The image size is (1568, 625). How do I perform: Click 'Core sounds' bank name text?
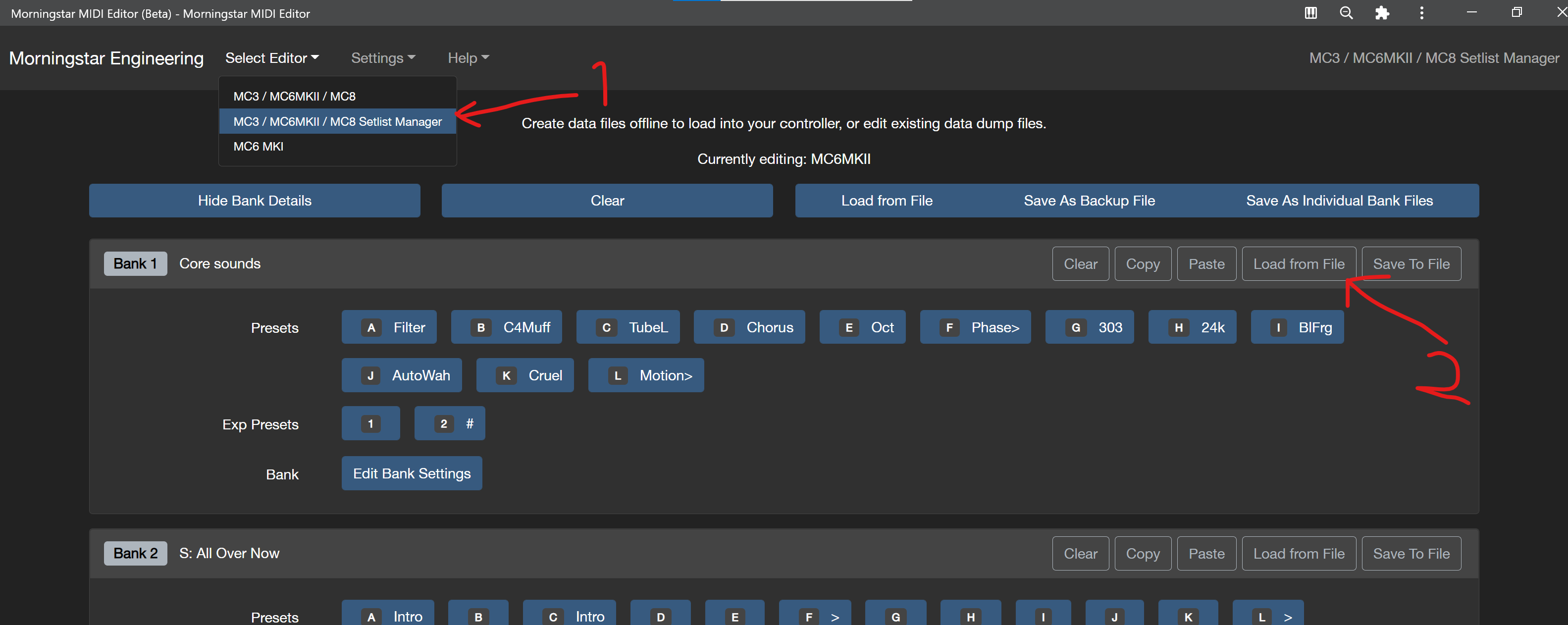point(220,263)
